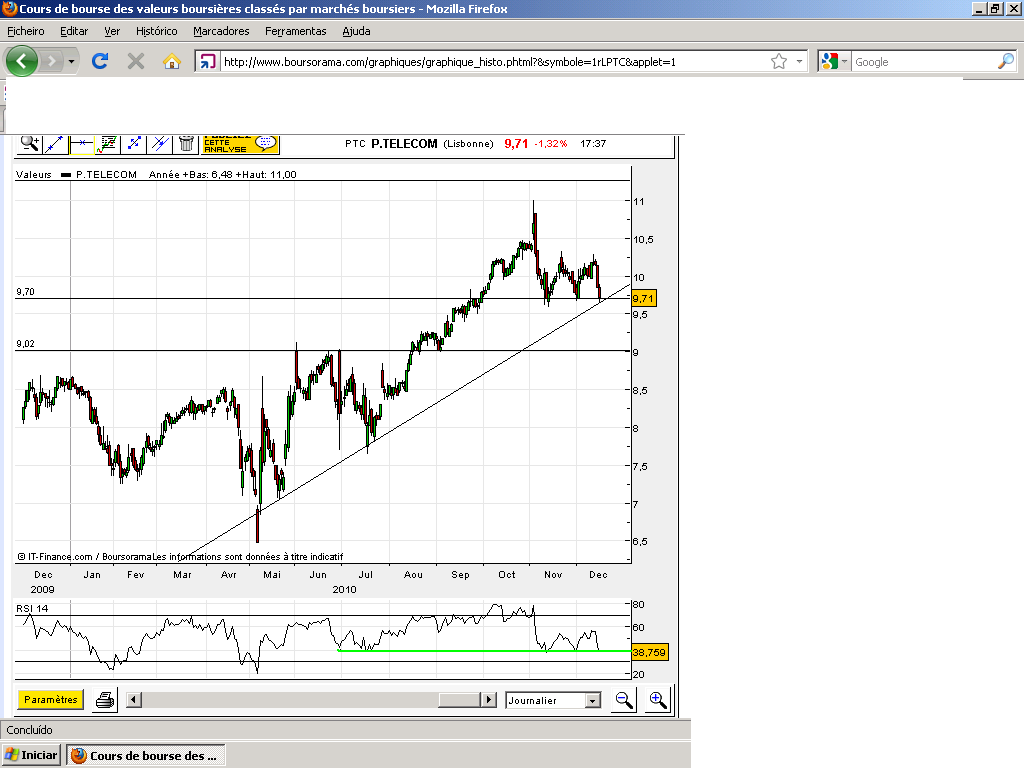Click the 9,71 price label on the axis
Image resolution: width=1024 pixels, height=768 pixels.
click(643, 298)
